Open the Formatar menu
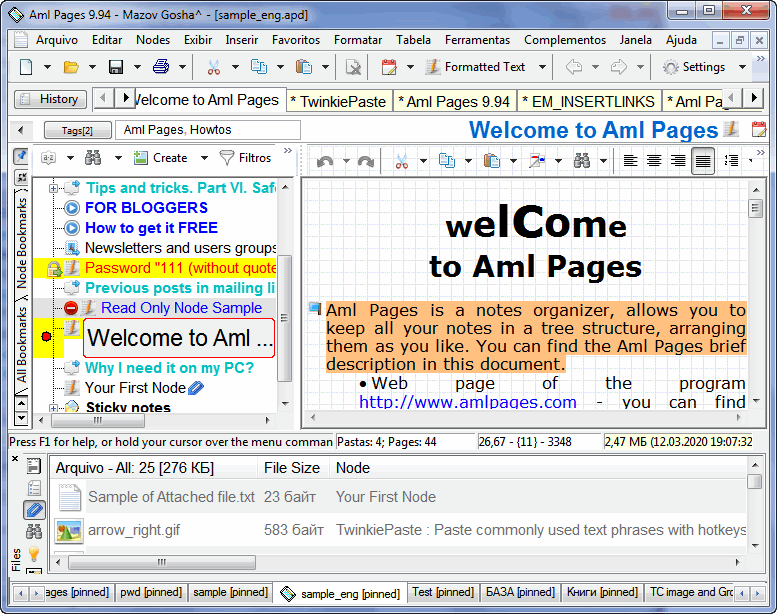 358,40
